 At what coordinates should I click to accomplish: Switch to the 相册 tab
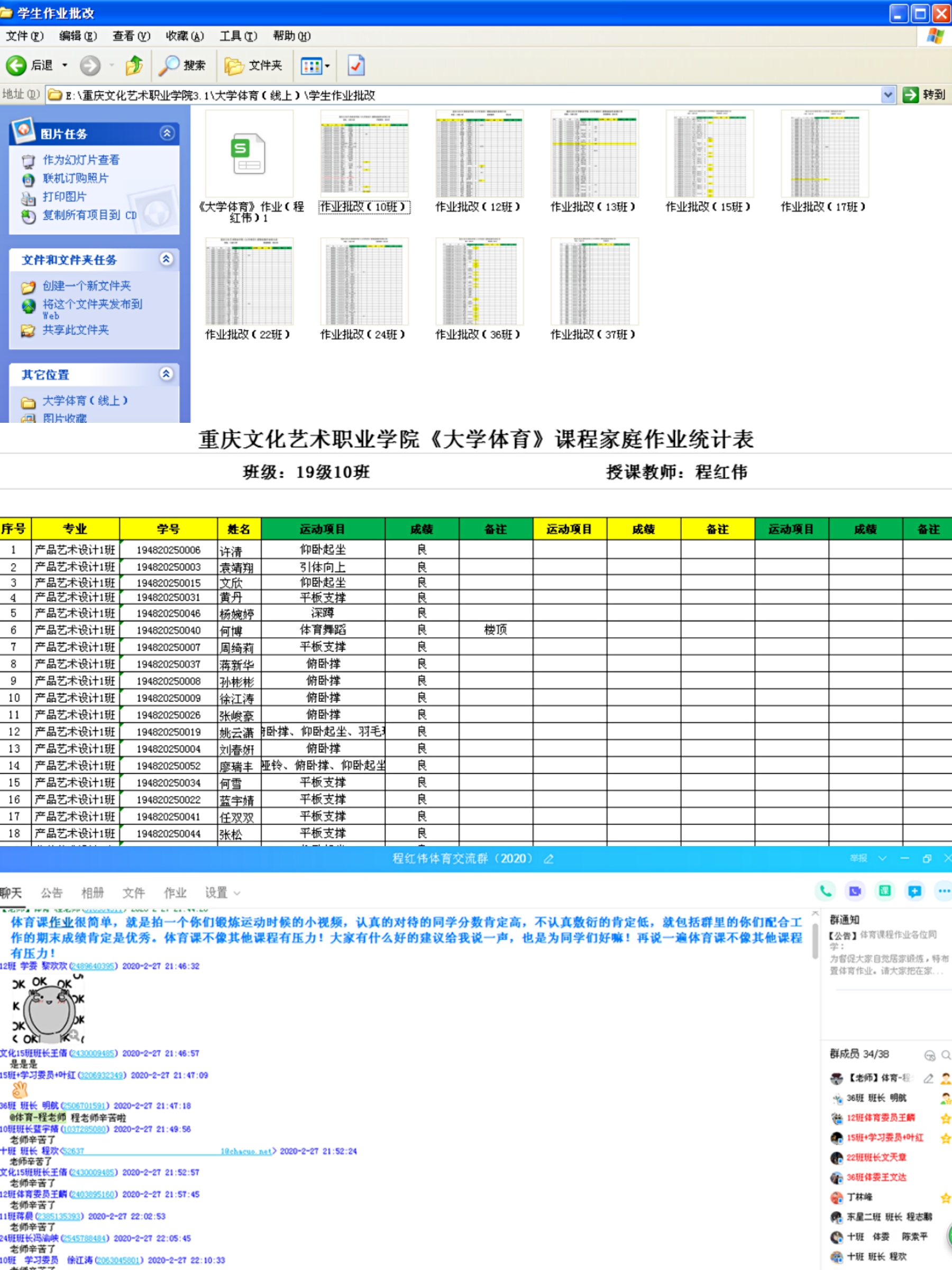pos(93,893)
